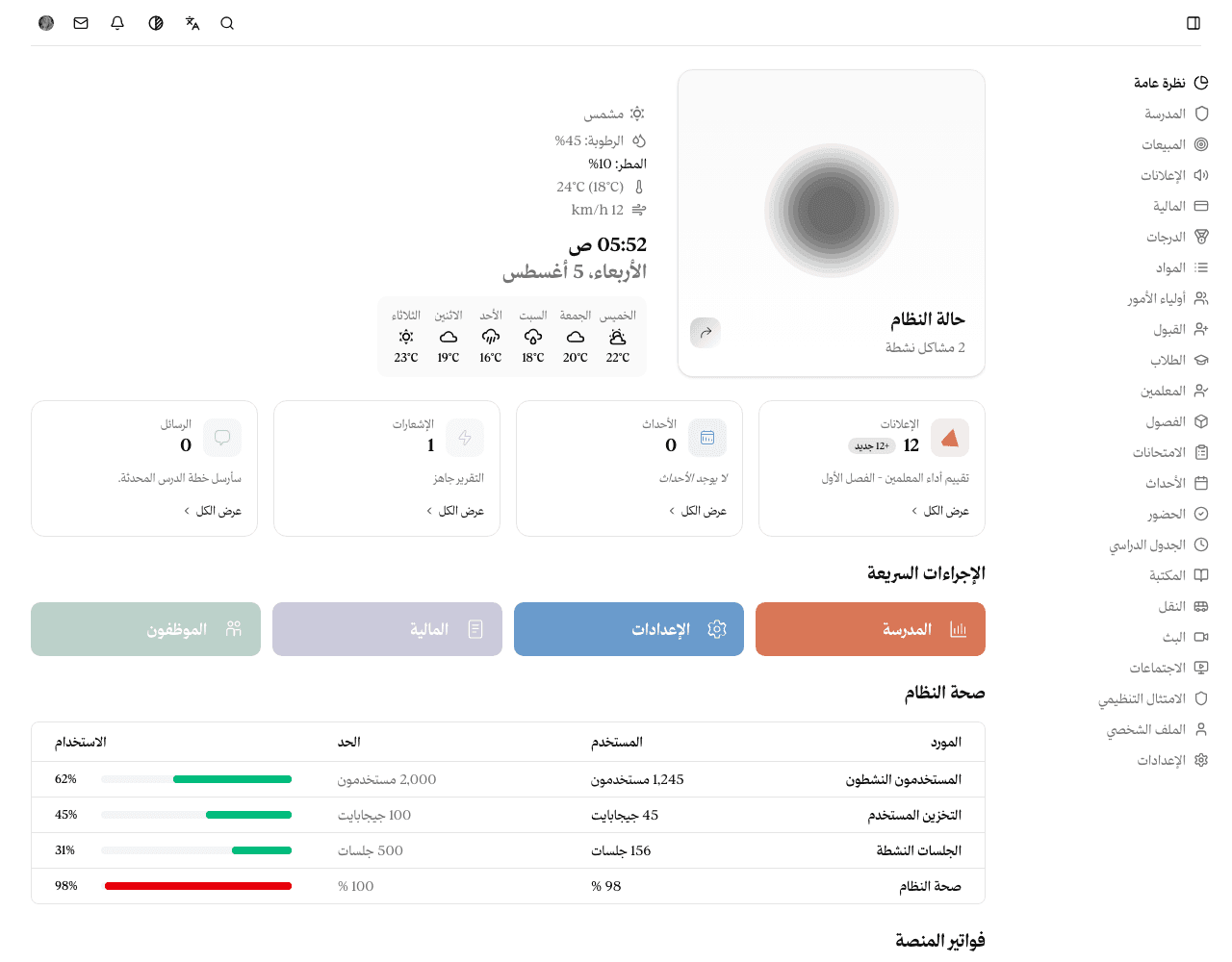Click the system status radial thumbnail
1232x962 pixels.
pos(832,211)
